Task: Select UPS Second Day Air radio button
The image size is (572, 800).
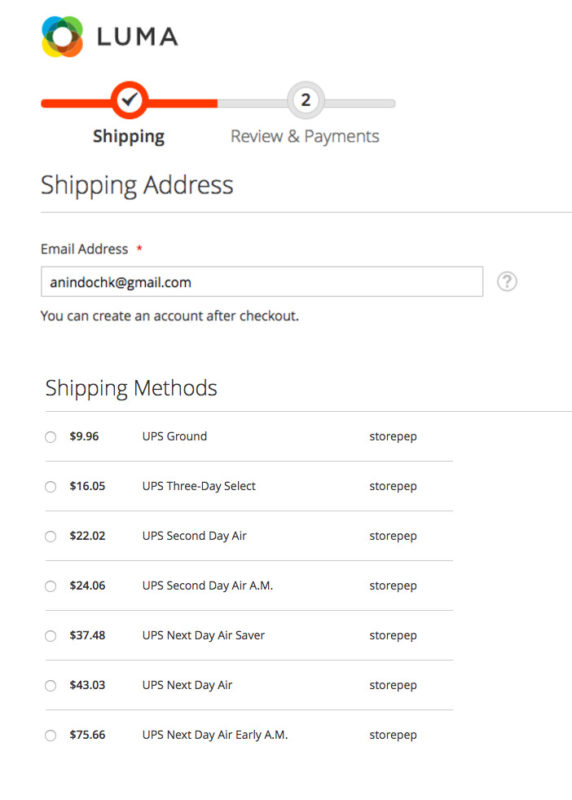Action: click(x=51, y=537)
